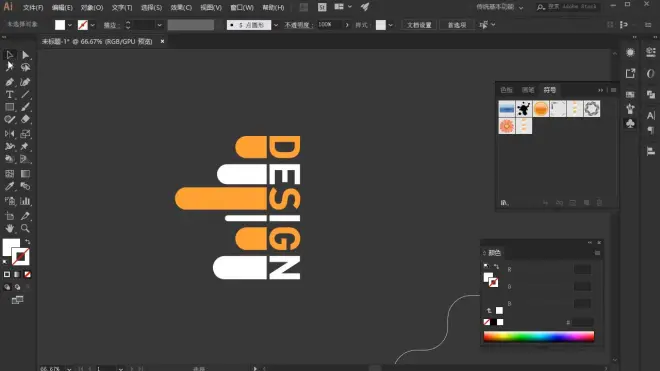Select the black ink splatter symbol
This screenshot has height=371, width=660.
pos(524,109)
